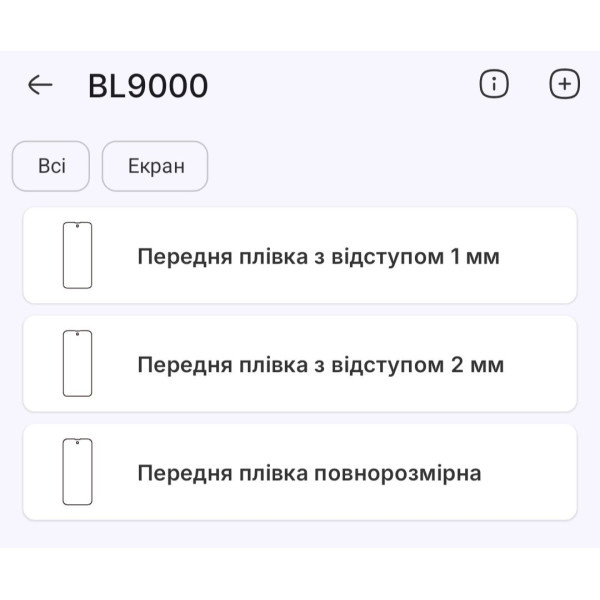The width and height of the screenshot is (600, 600).
Task: Select the third film template card
Action: pyautogui.click(x=300, y=472)
